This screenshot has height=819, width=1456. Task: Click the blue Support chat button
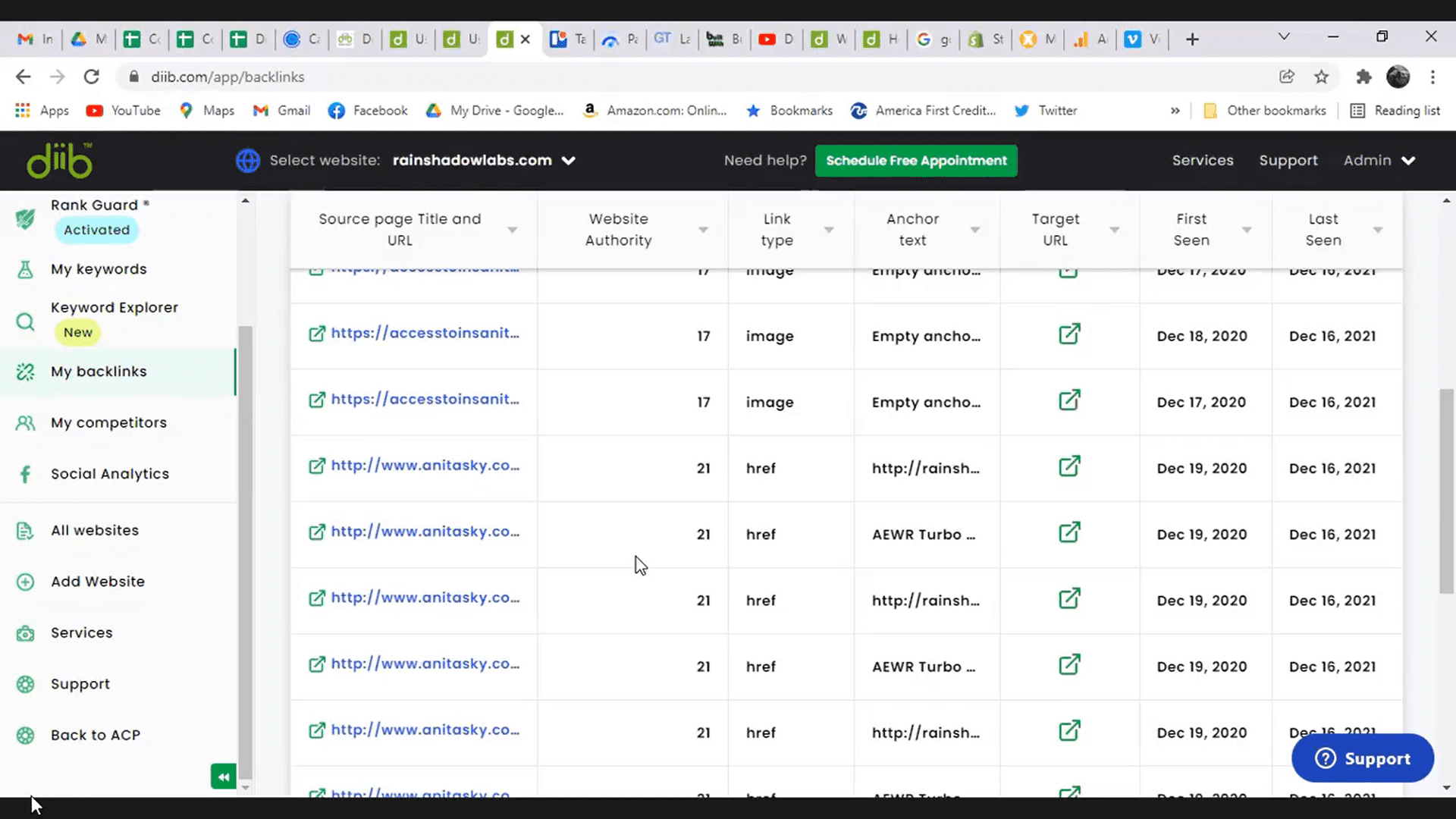tap(1362, 758)
